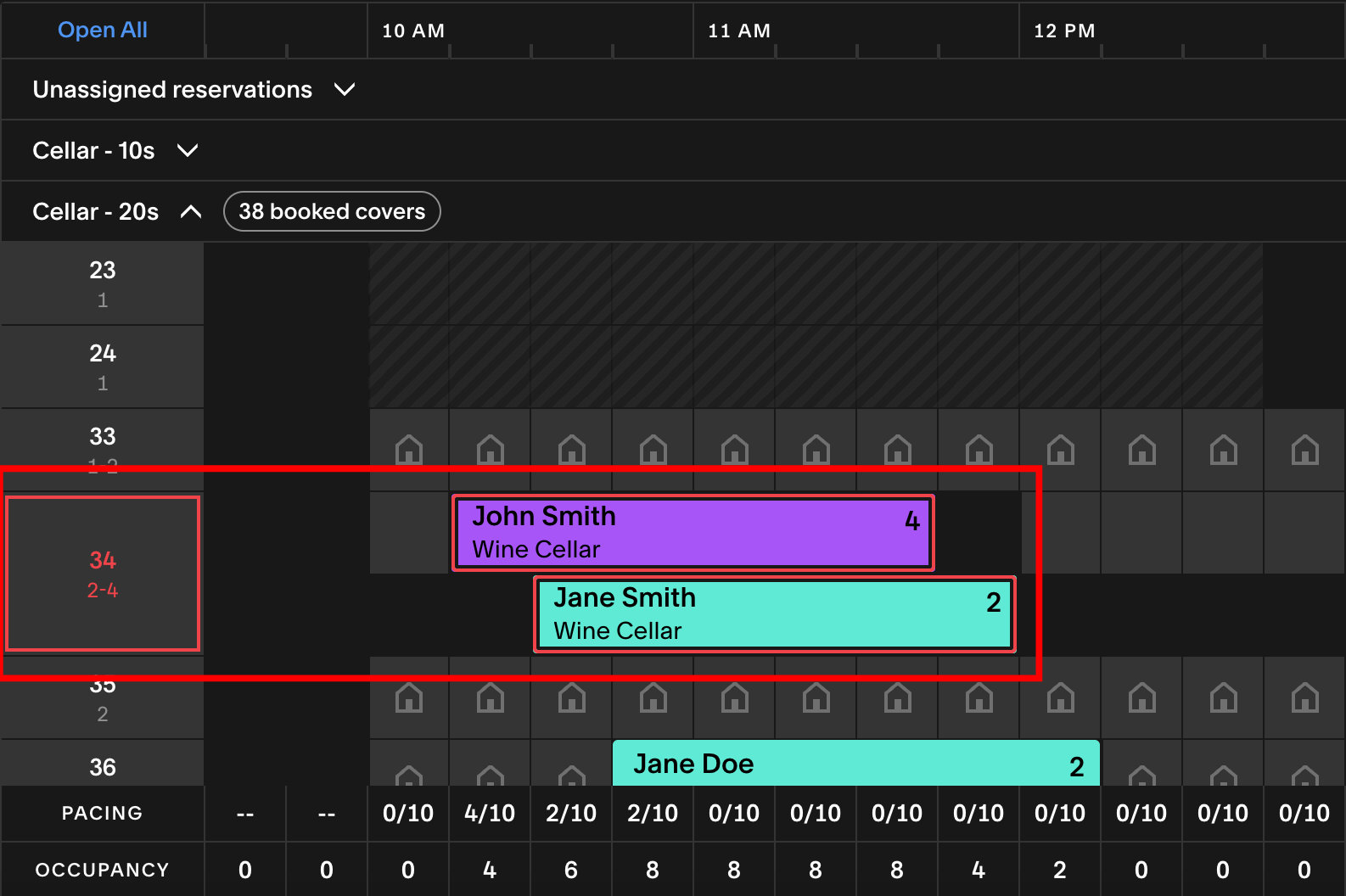Click the OCCUPANCY row label

(103, 870)
